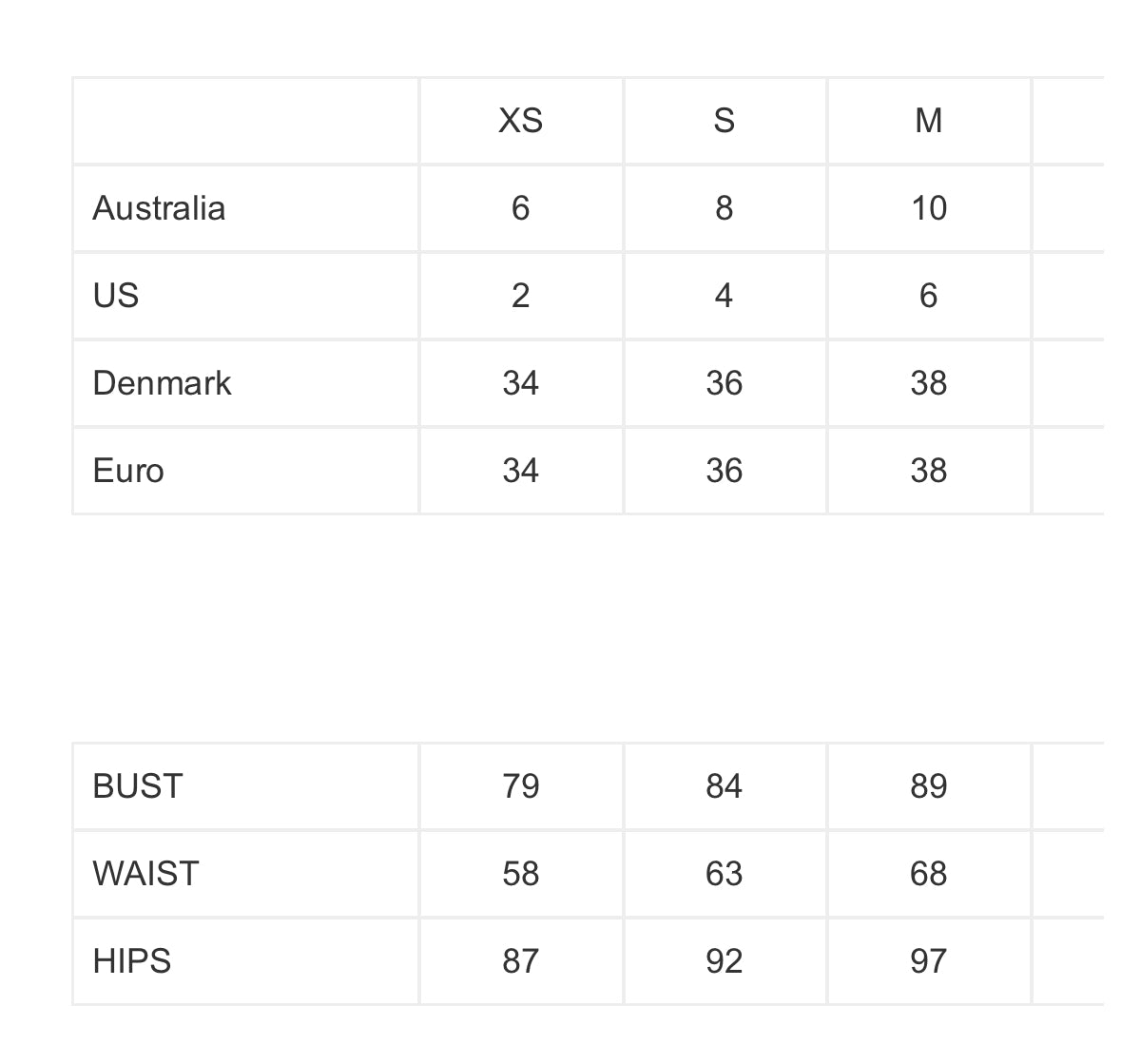
Task: Click hips measurement 97
Action: 928,961
